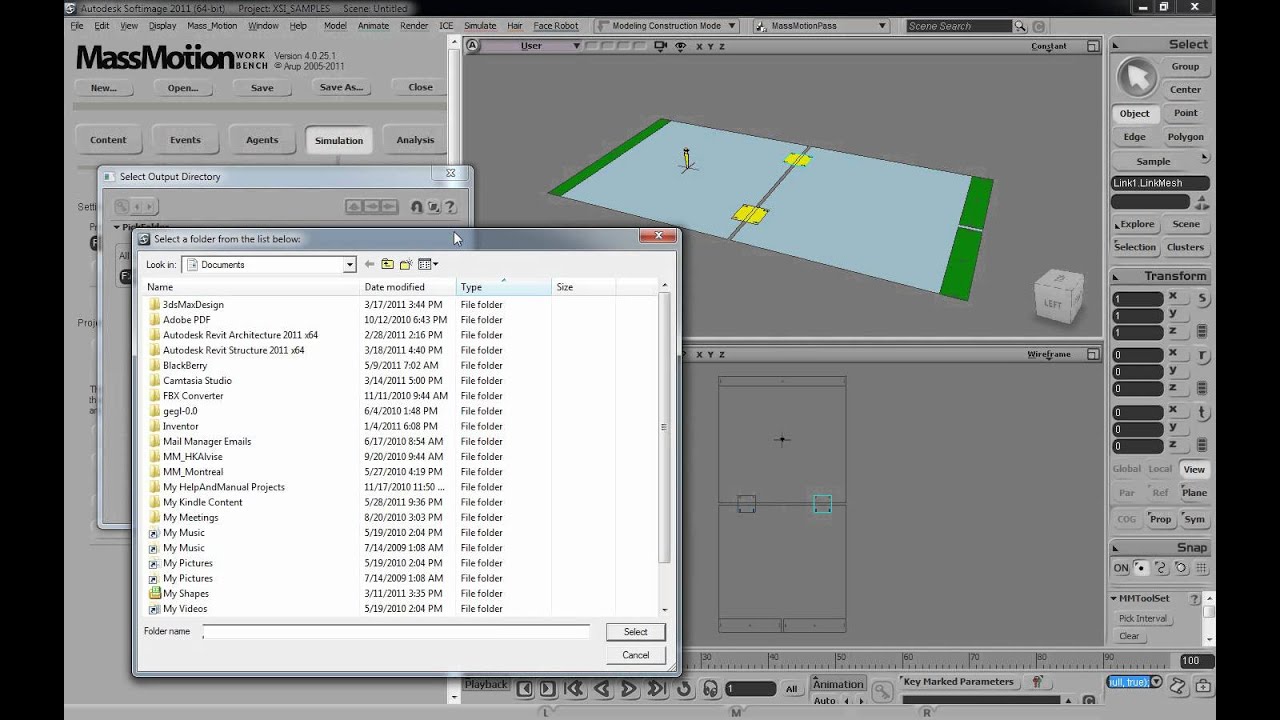Open the Animation menu dropdown
Image resolution: width=1280 pixels, height=720 pixels.
point(838,684)
